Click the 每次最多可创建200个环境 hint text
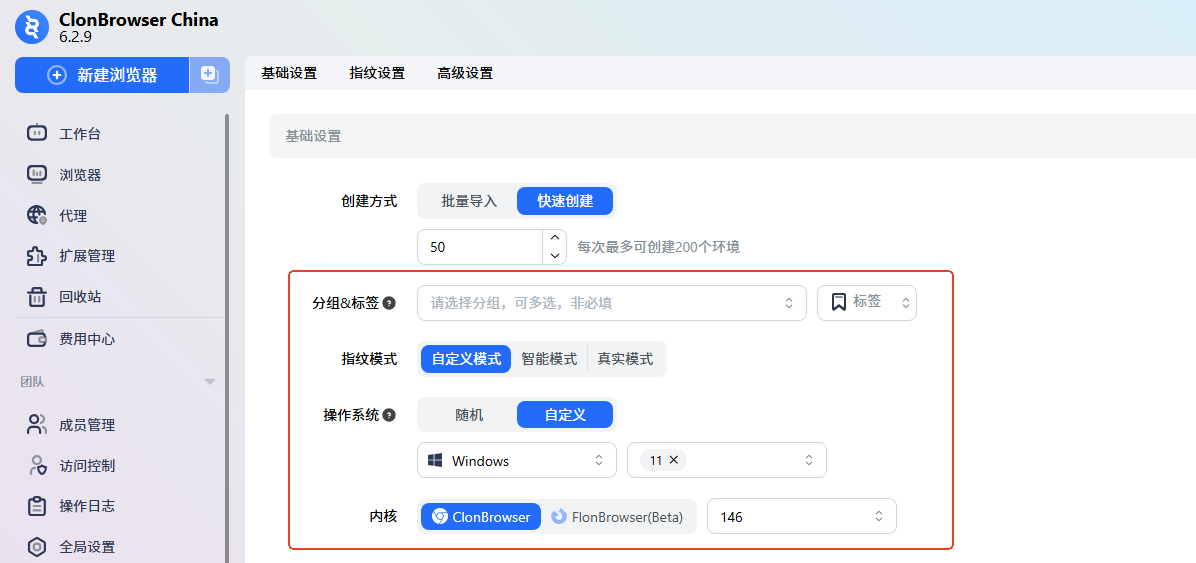Screen dimensions: 1196x563 (659, 247)
